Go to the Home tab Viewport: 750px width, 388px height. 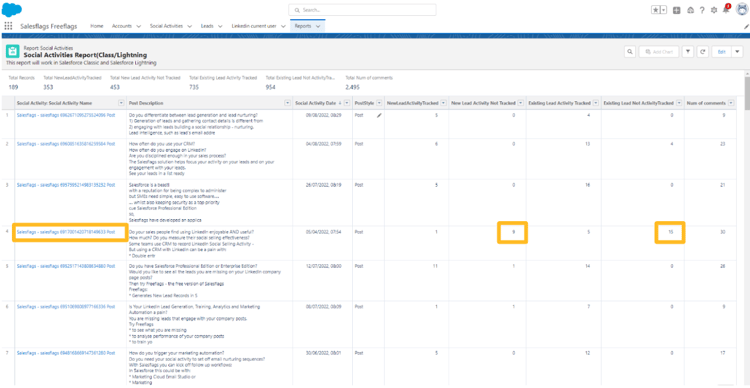coord(97,26)
